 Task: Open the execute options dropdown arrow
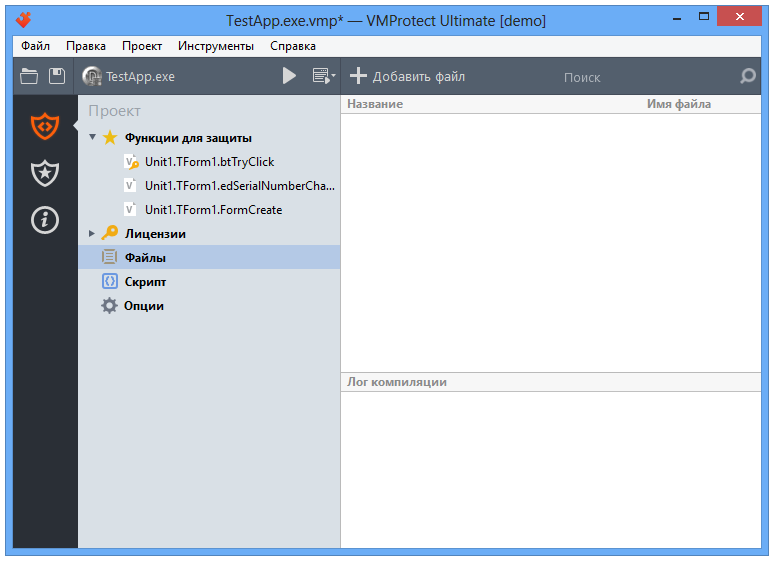point(333,76)
